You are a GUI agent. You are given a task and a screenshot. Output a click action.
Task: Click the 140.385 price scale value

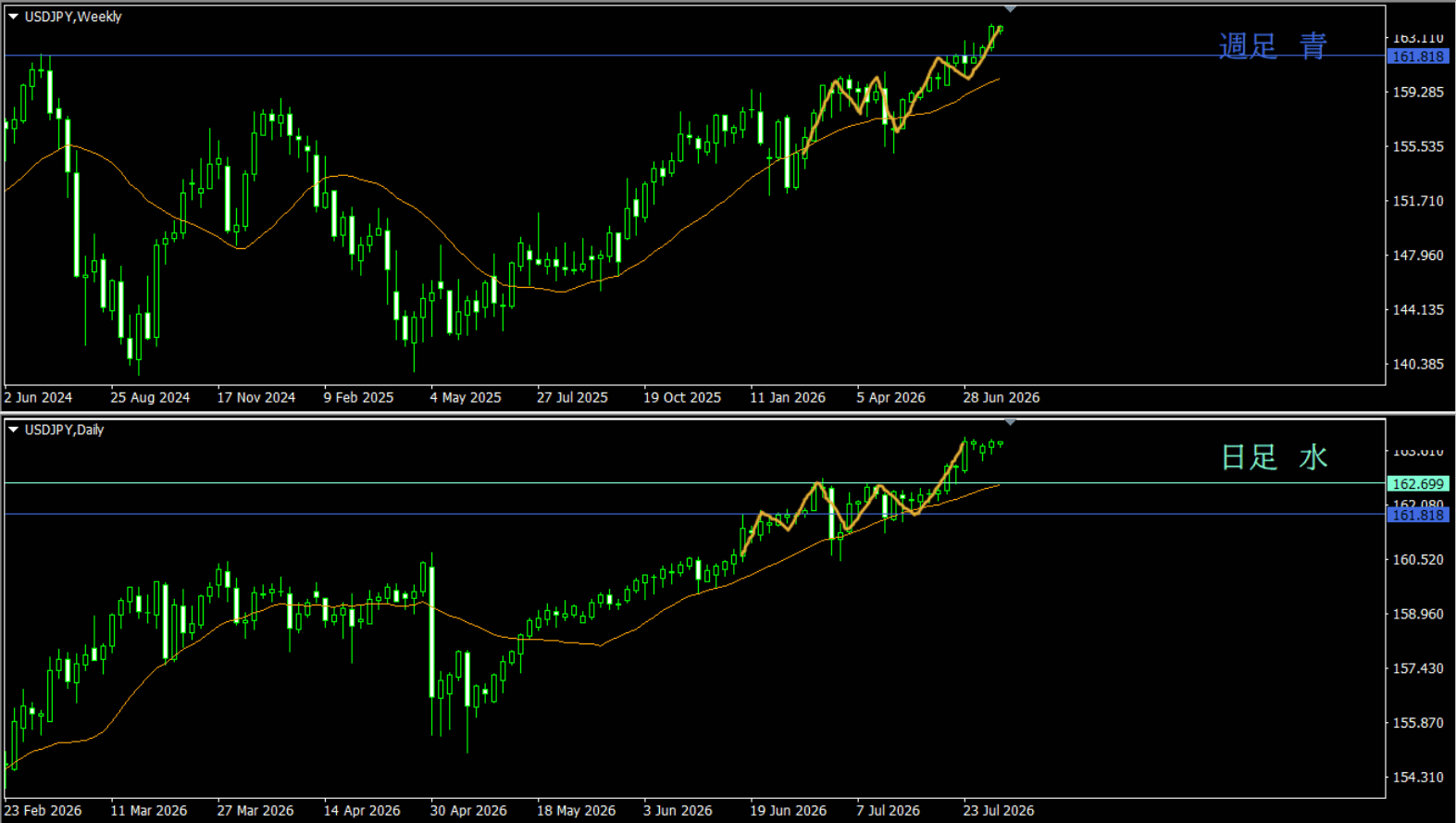point(1418,365)
